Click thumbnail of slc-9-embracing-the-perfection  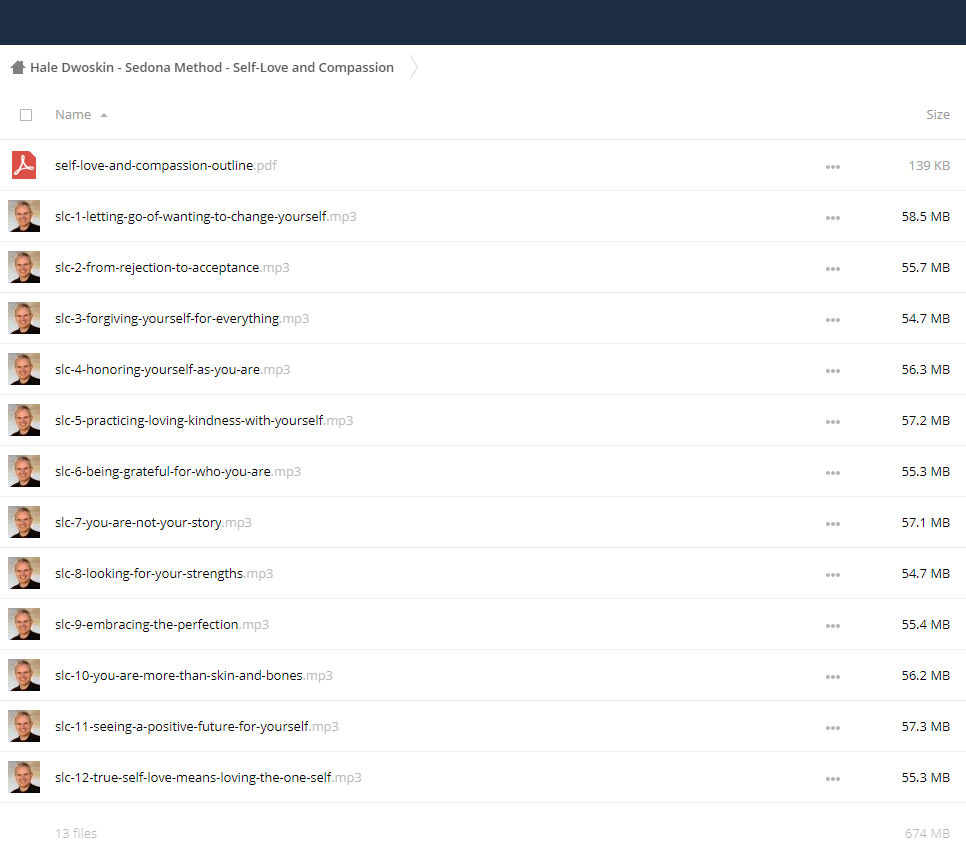(x=24, y=625)
